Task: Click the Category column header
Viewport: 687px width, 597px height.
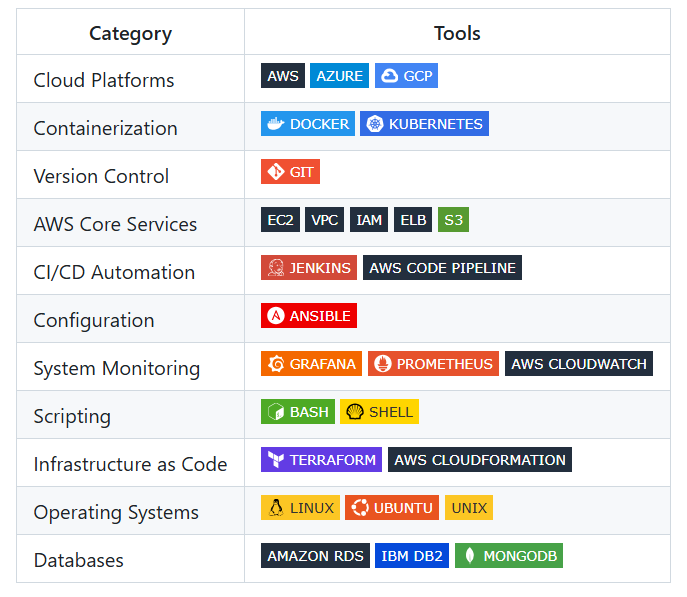Action: 130,33
